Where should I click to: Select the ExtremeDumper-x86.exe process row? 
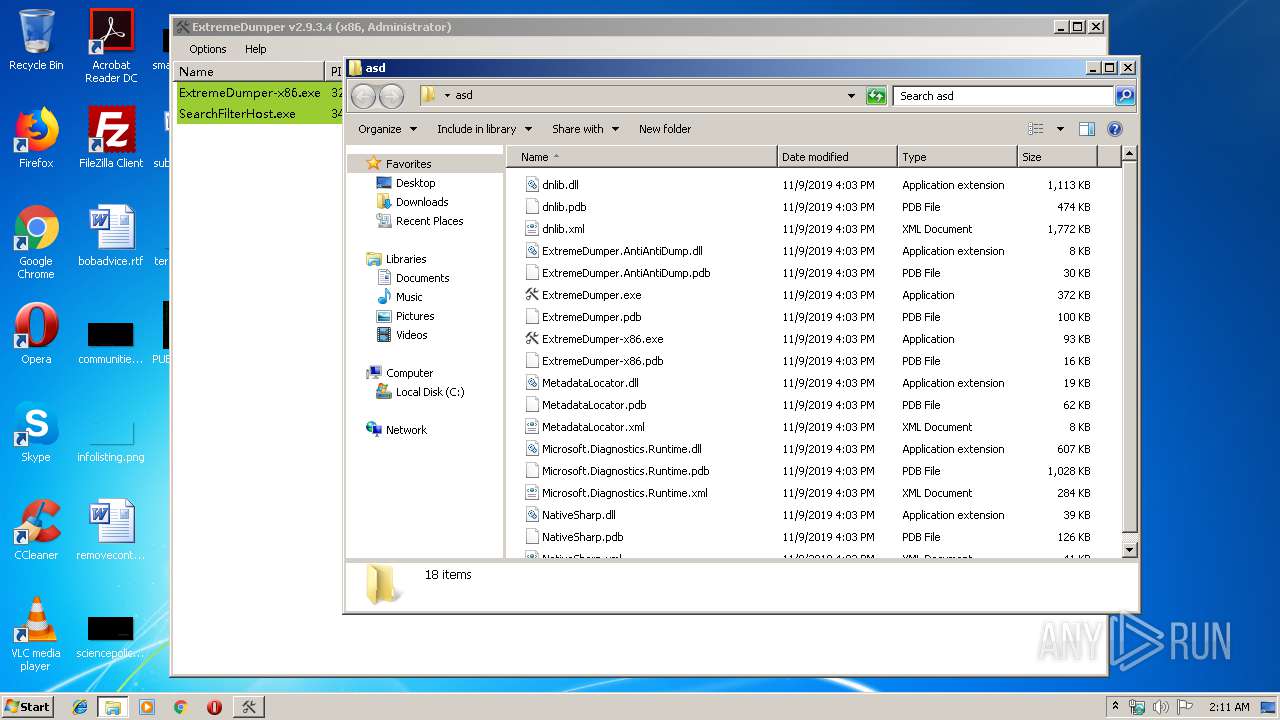[x=259, y=93]
